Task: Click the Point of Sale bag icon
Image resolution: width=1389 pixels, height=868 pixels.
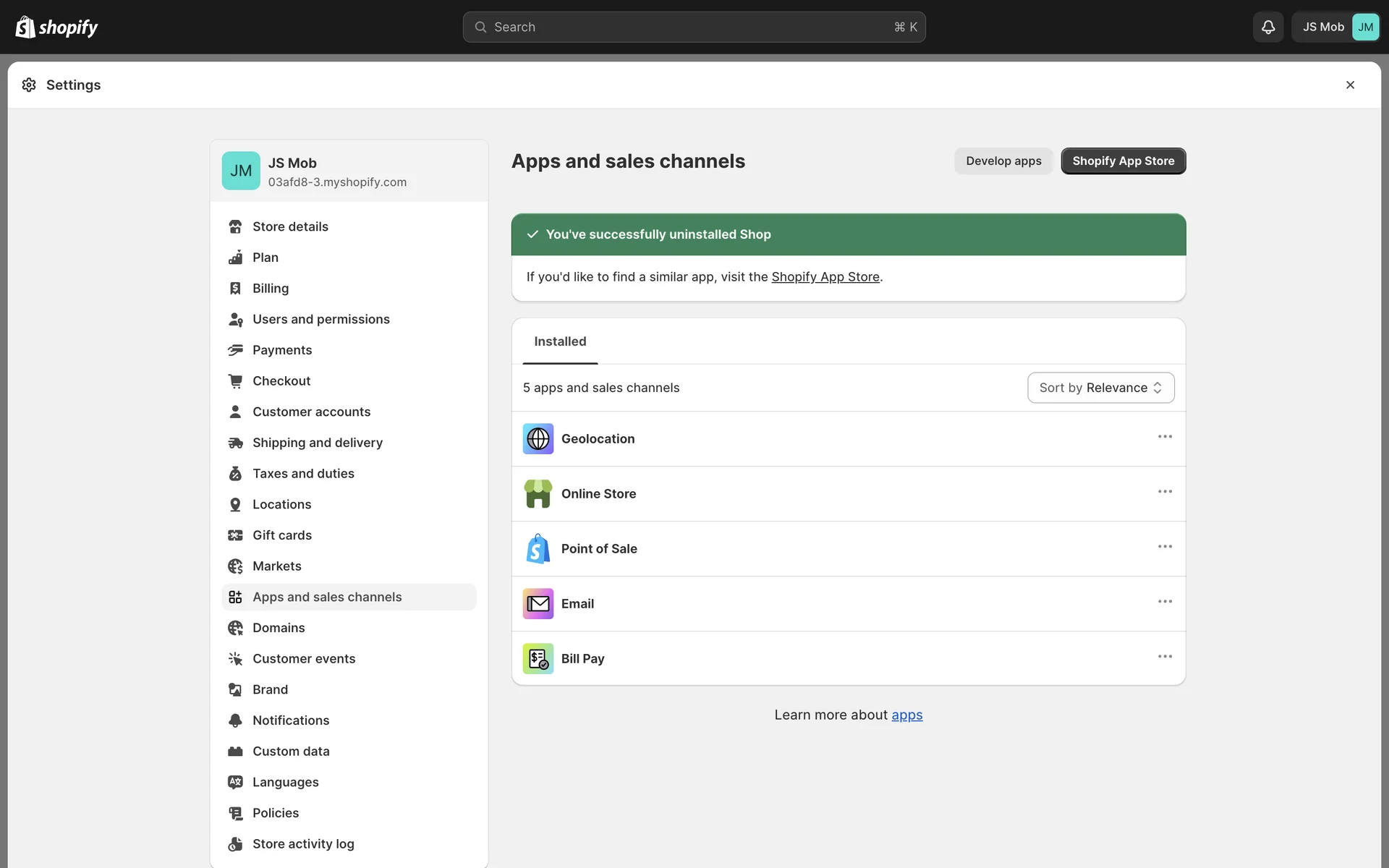Action: tap(538, 549)
